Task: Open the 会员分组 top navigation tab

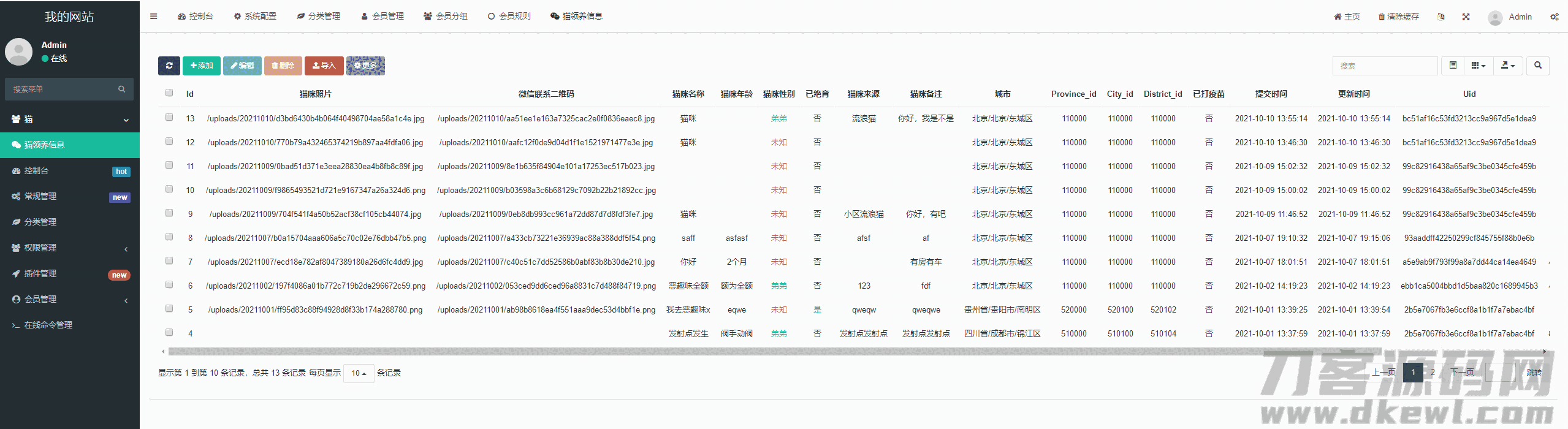Action: [x=446, y=17]
